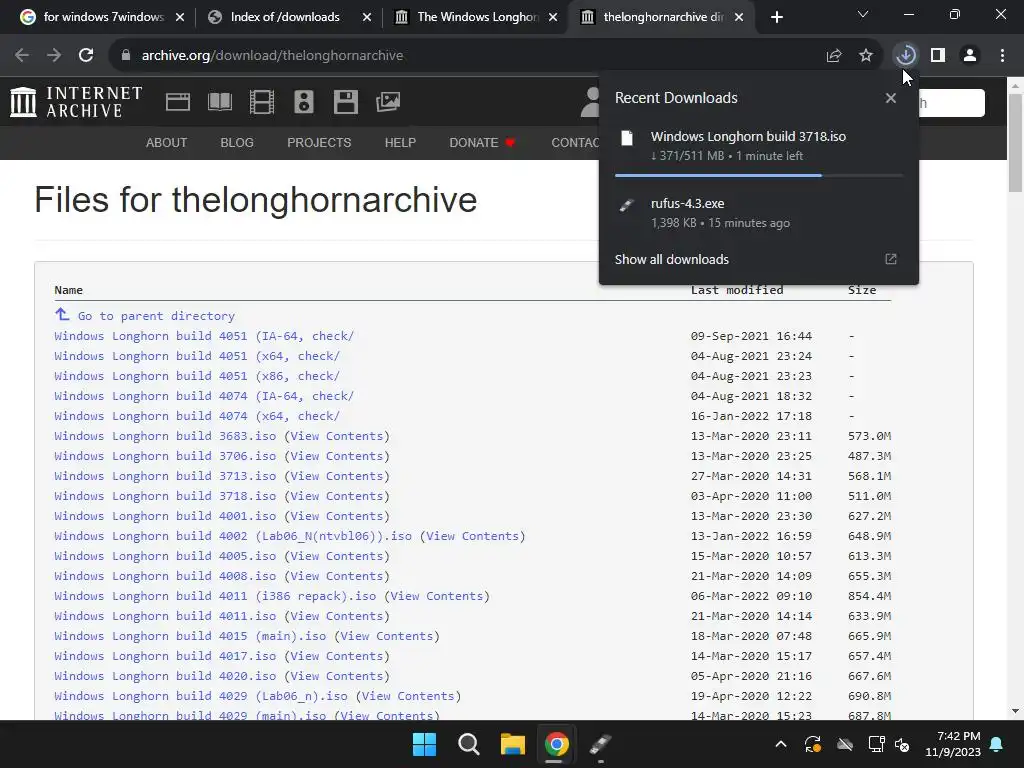Reload the current page
This screenshot has height=768, width=1024.
click(86, 56)
